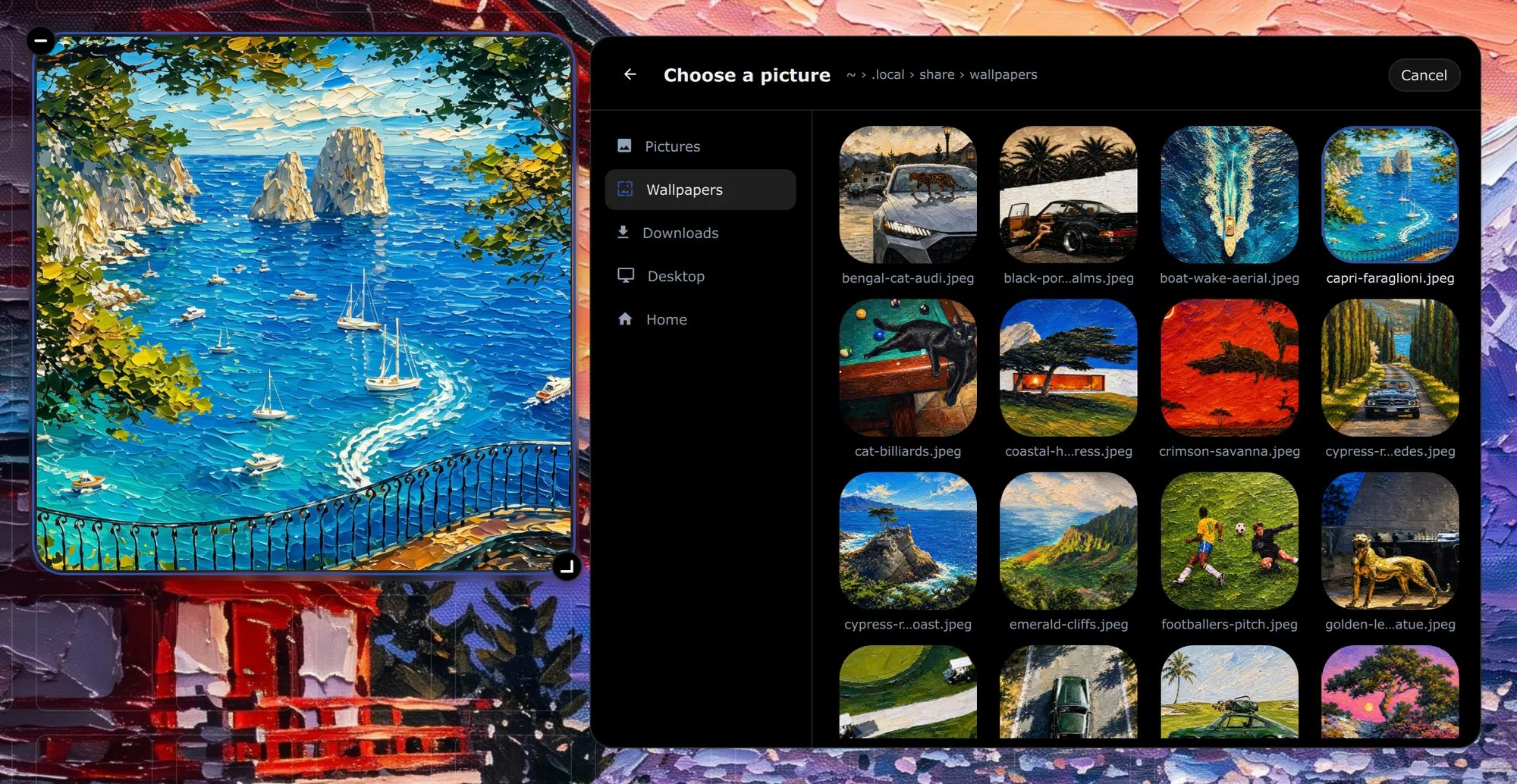Image resolution: width=1517 pixels, height=784 pixels.
Task: Choose the palm tree golf course thumbnail
Action: click(x=1230, y=691)
